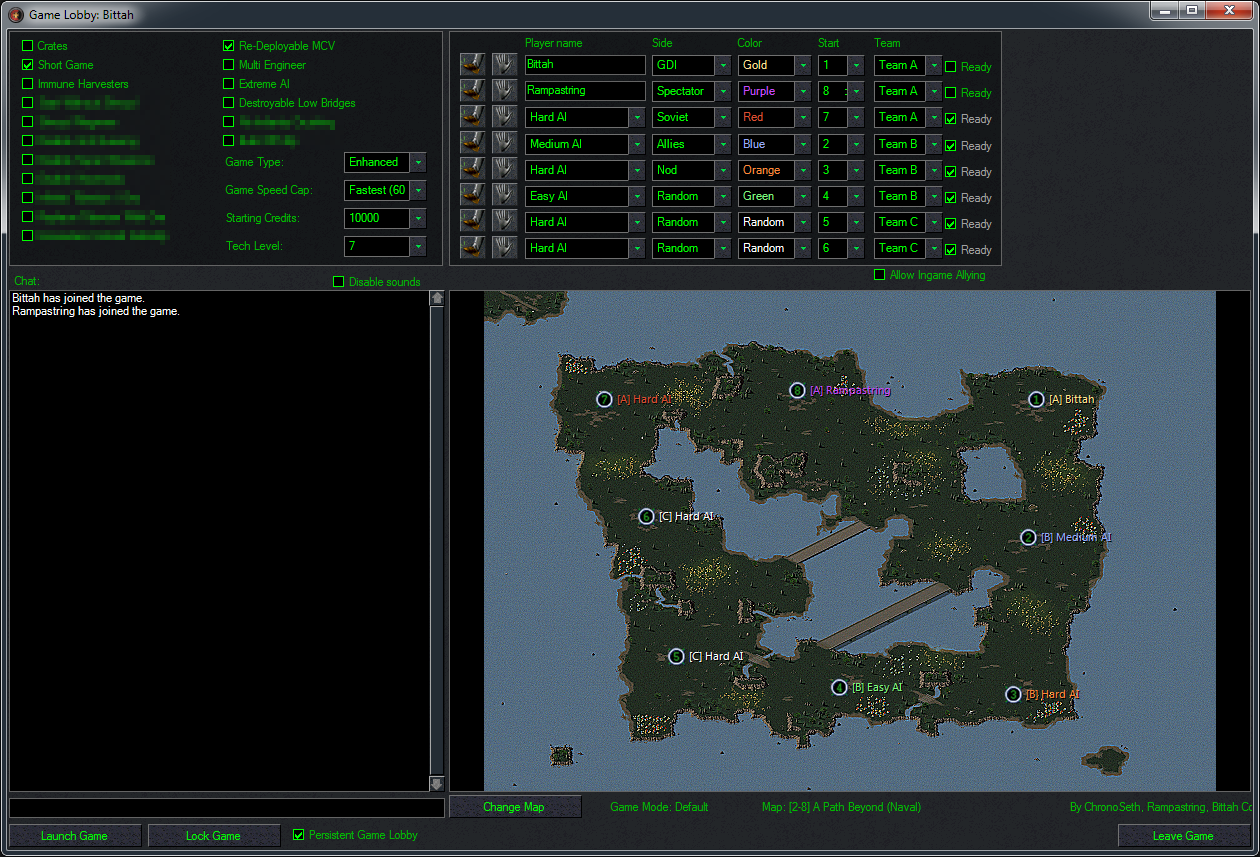The image size is (1260, 857).
Task: Enable the Multi Engineer option
Action: point(229,65)
